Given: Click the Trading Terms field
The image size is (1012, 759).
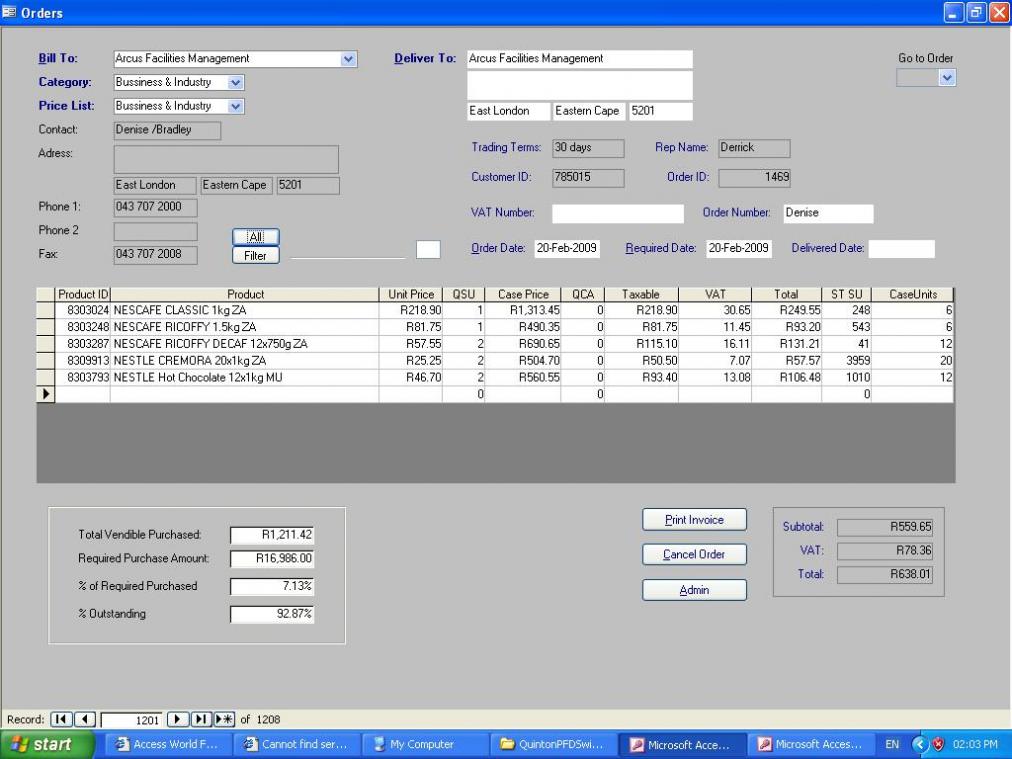Looking at the screenshot, I should coord(588,148).
